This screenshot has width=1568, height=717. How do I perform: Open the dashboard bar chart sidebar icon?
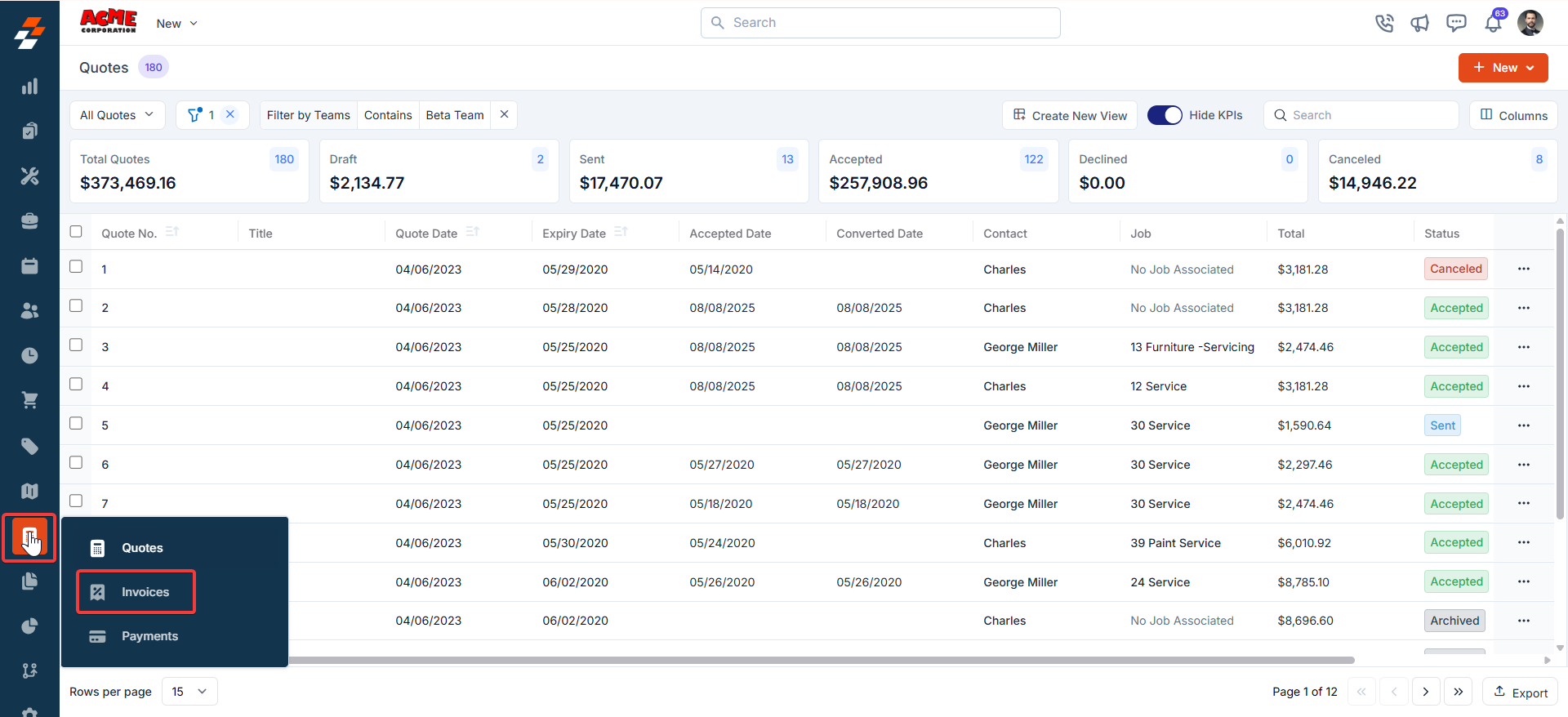[x=29, y=87]
